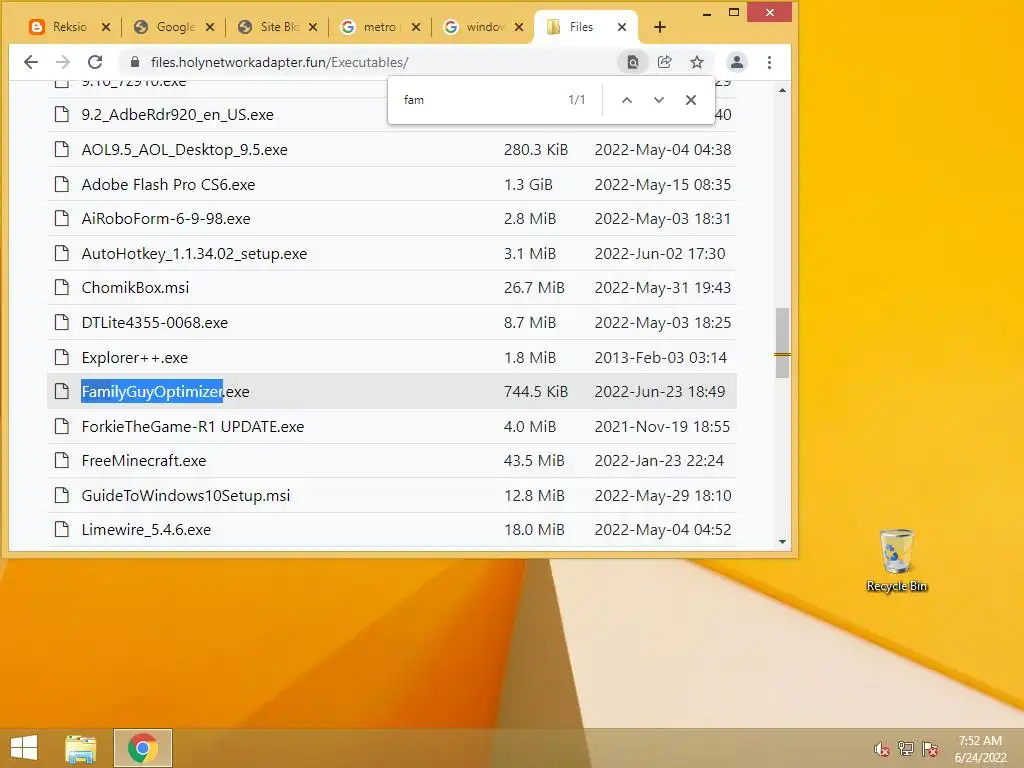Open the Action Center flag icon

(930, 749)
